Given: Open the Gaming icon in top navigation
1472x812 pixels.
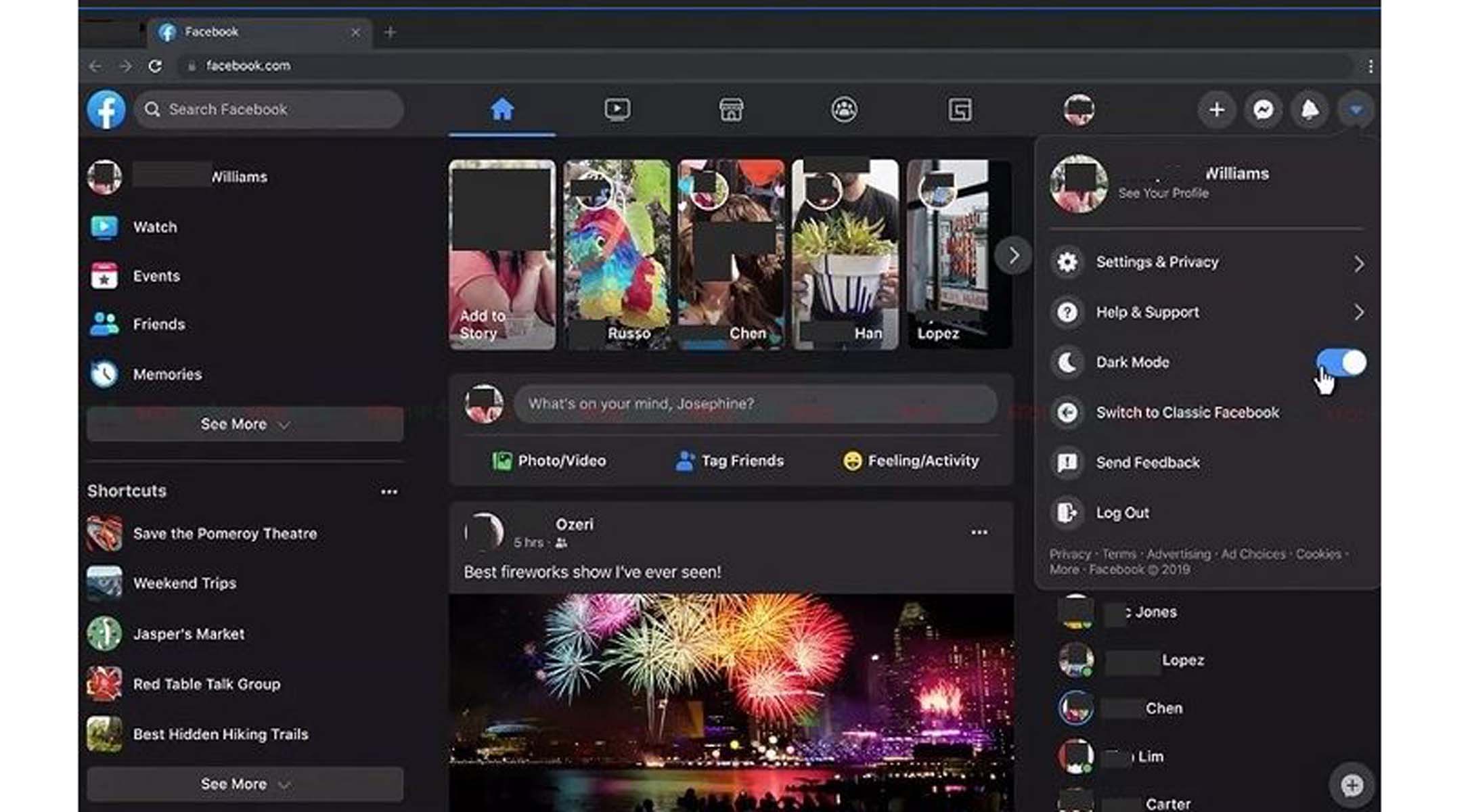Looking at the screenshot, I should [x=960, y=110].
